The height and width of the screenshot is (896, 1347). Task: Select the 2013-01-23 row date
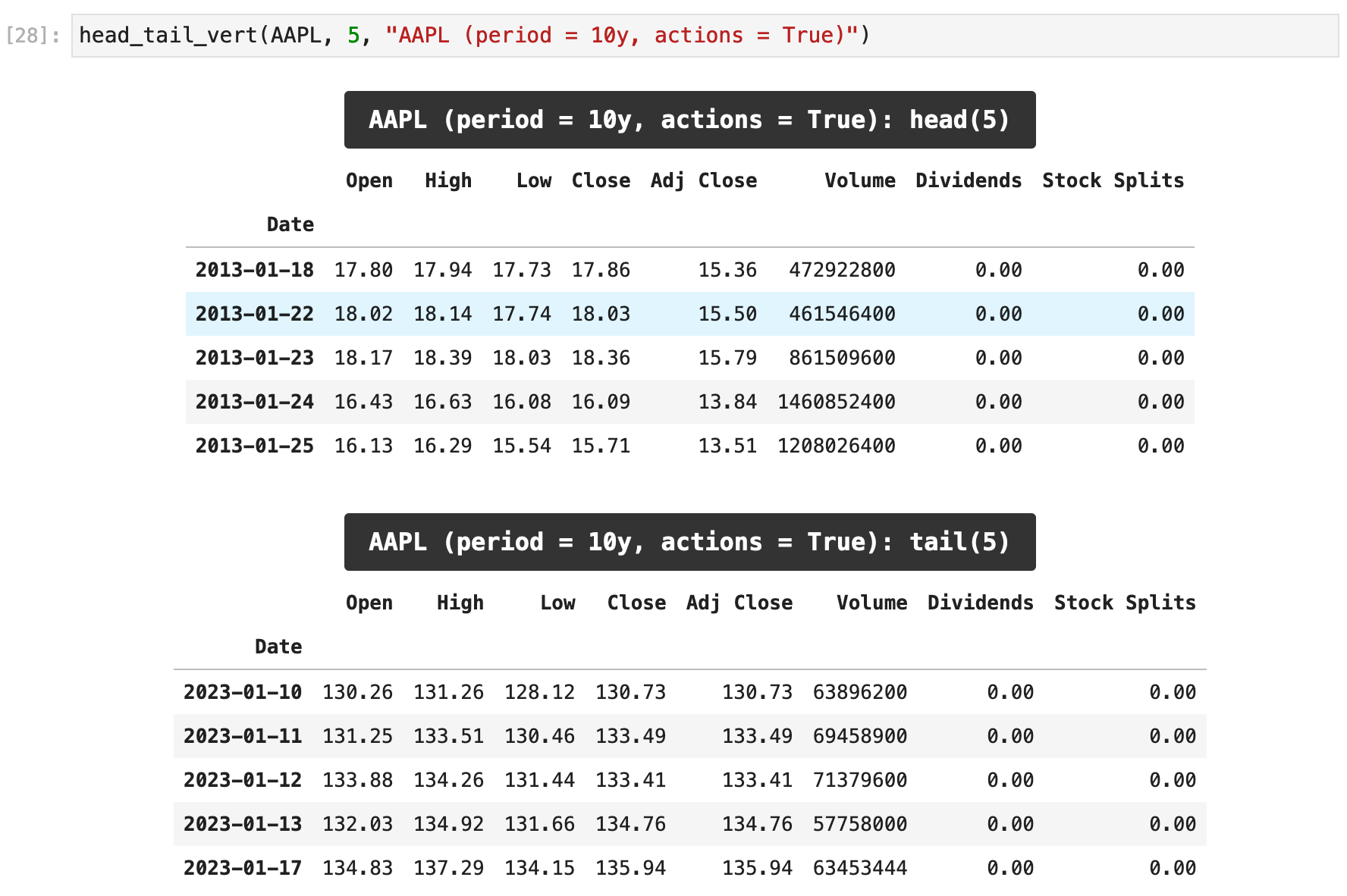coord(255,358)
